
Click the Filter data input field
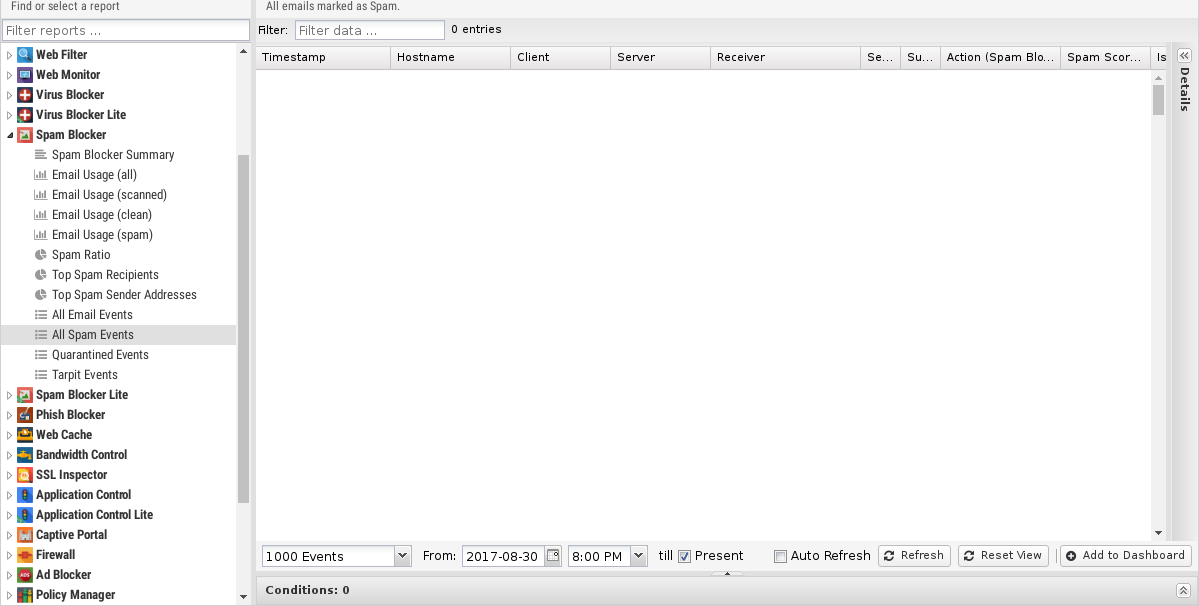(369, 30)
